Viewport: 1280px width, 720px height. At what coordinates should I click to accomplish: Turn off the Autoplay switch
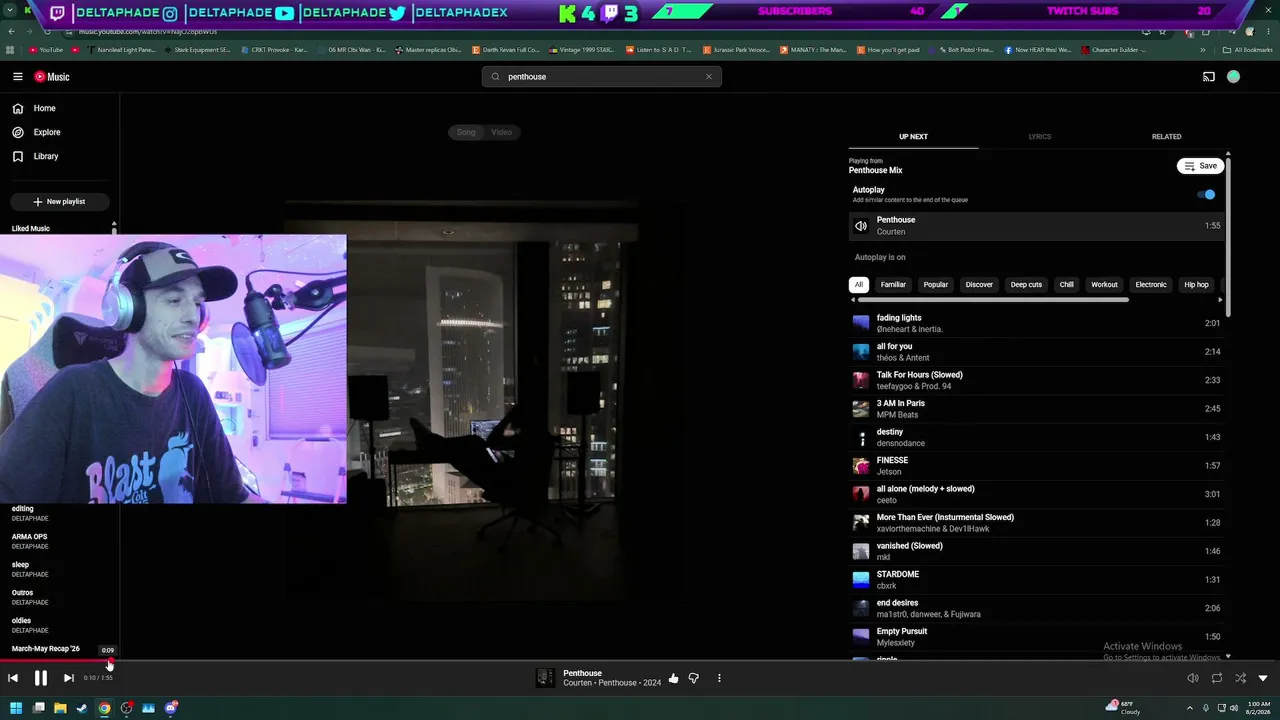pyautogui.click(x=1206, y=195)
